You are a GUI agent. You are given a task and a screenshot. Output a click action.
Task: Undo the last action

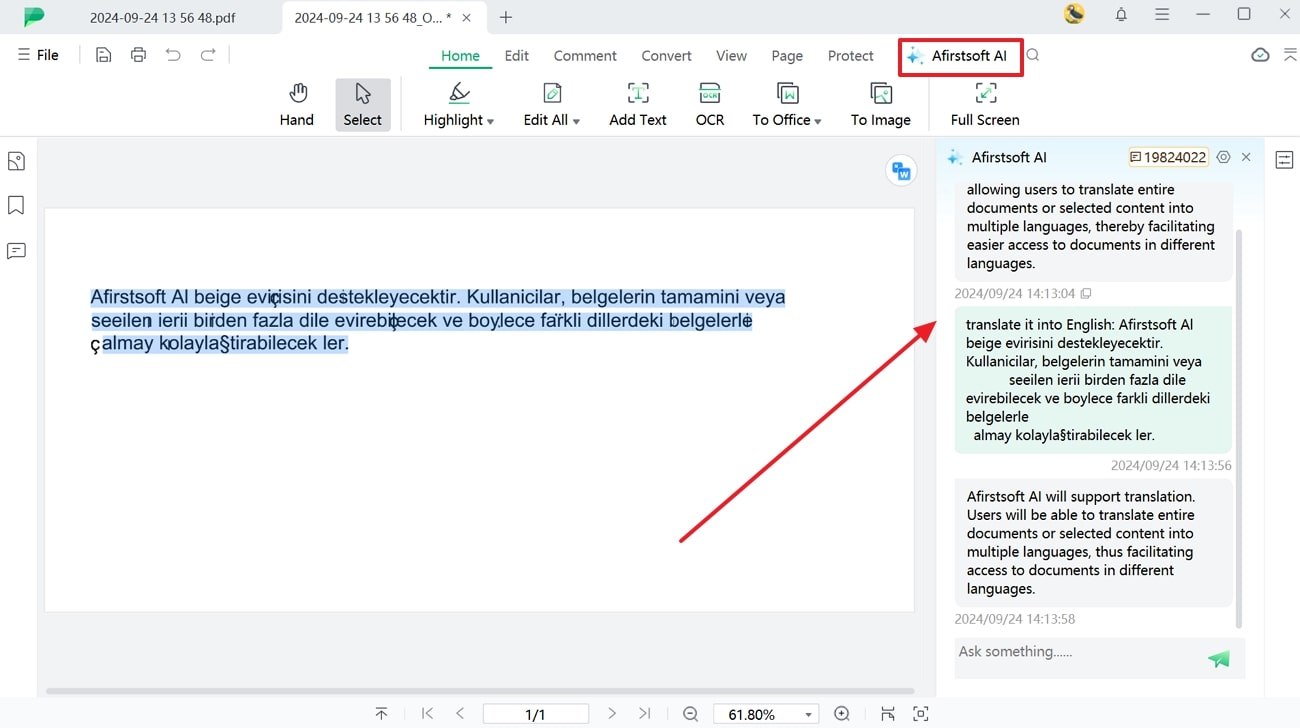coord(173,55)
